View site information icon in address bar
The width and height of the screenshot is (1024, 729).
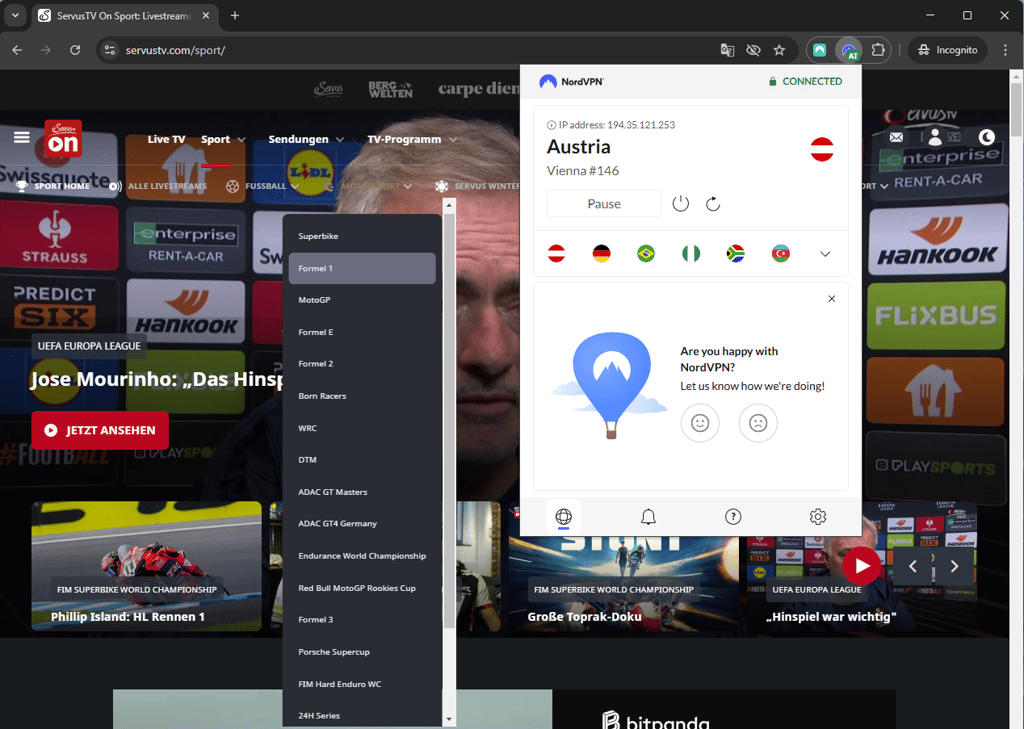[110, 50]
